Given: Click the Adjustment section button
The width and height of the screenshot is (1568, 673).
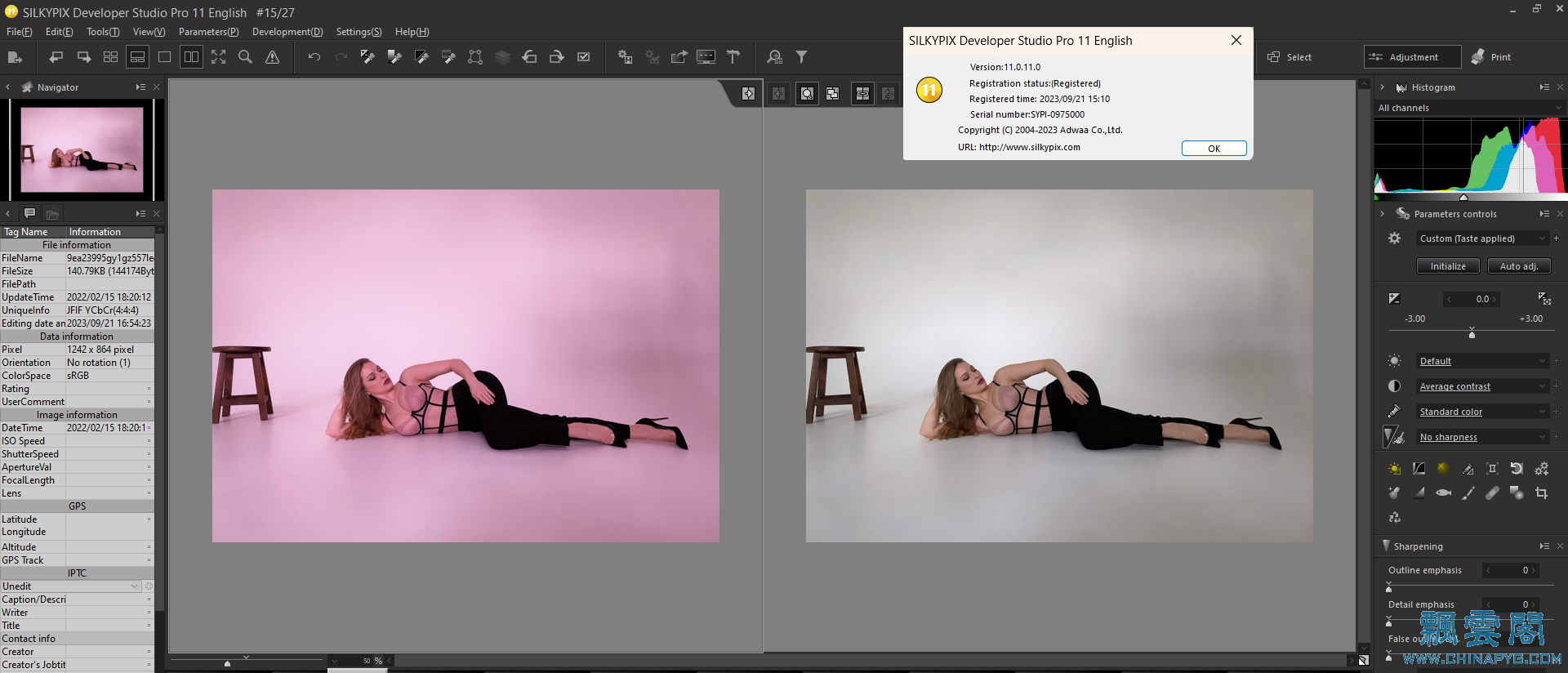Looking at the screenshot, I should point(1413,57).
